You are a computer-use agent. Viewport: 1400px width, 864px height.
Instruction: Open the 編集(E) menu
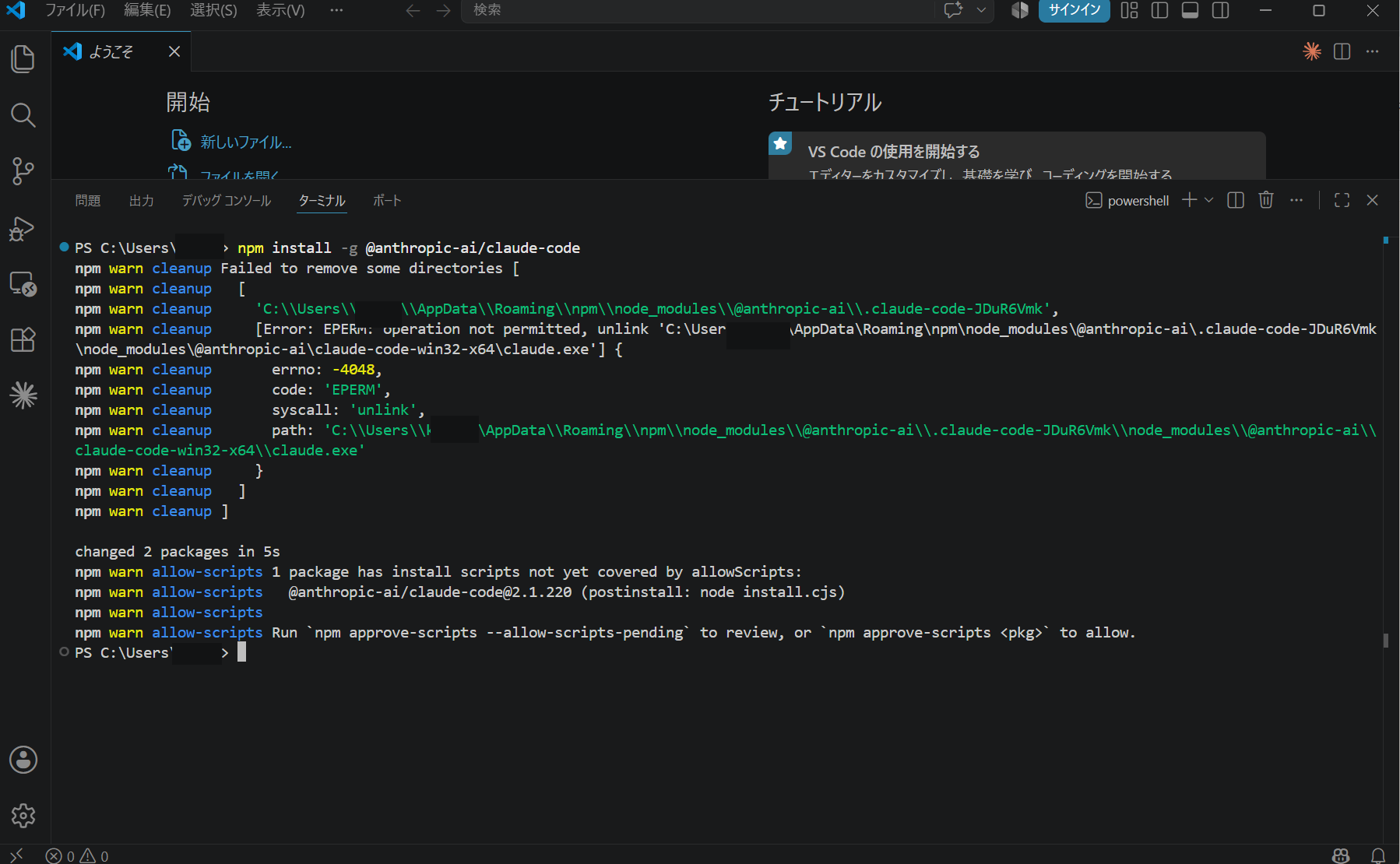coord(147,10)
